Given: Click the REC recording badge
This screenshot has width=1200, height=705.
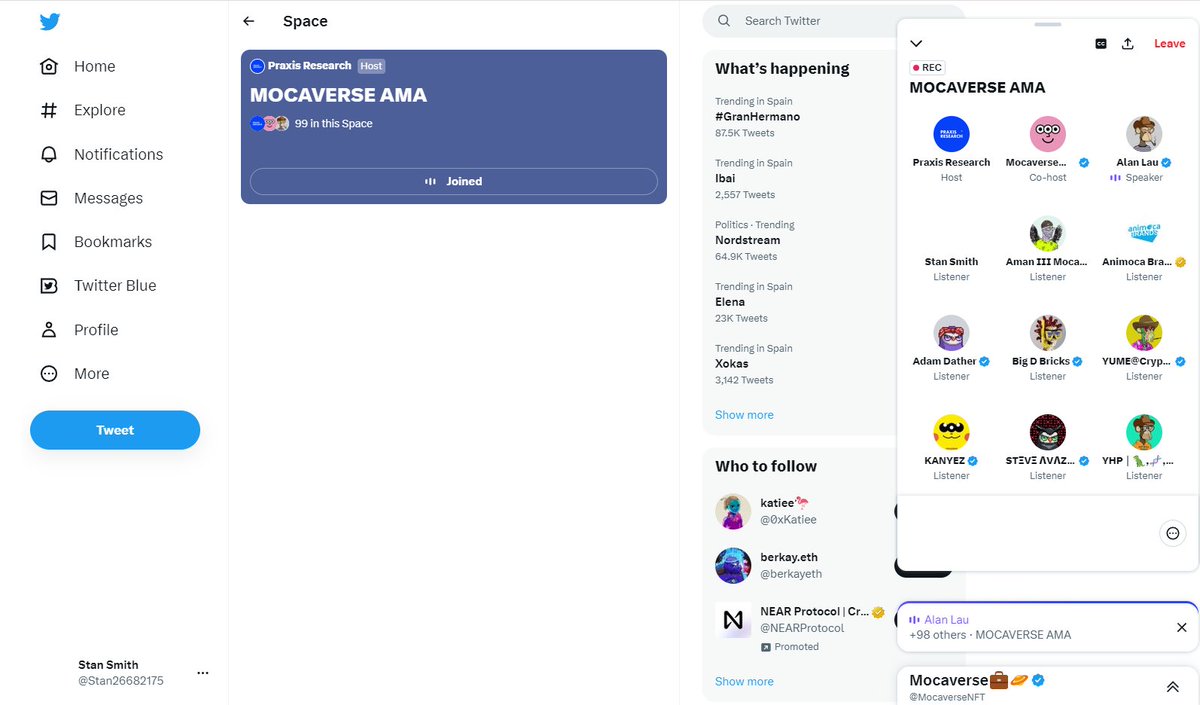Looking at the screenshot, I should click(x=927, y=68).
